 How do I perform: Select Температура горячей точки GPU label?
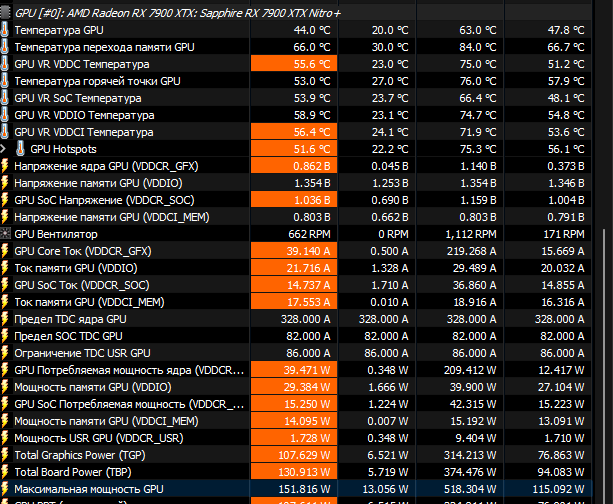pos(97,81)
